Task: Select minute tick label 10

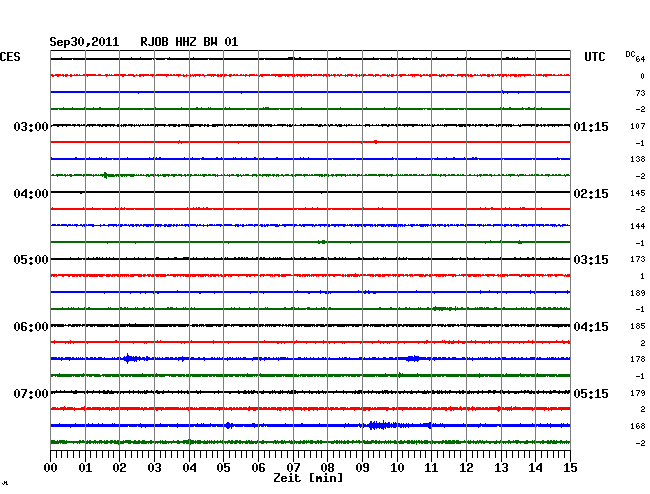Action: [x=397, y=468]
